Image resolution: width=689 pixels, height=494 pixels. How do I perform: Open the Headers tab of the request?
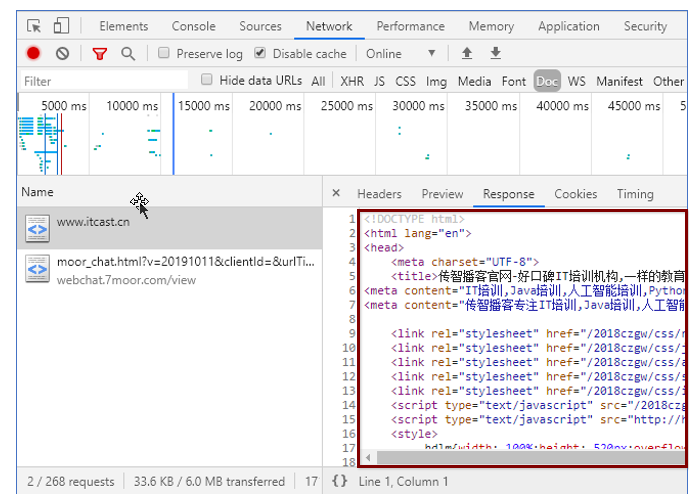[379, 194]
